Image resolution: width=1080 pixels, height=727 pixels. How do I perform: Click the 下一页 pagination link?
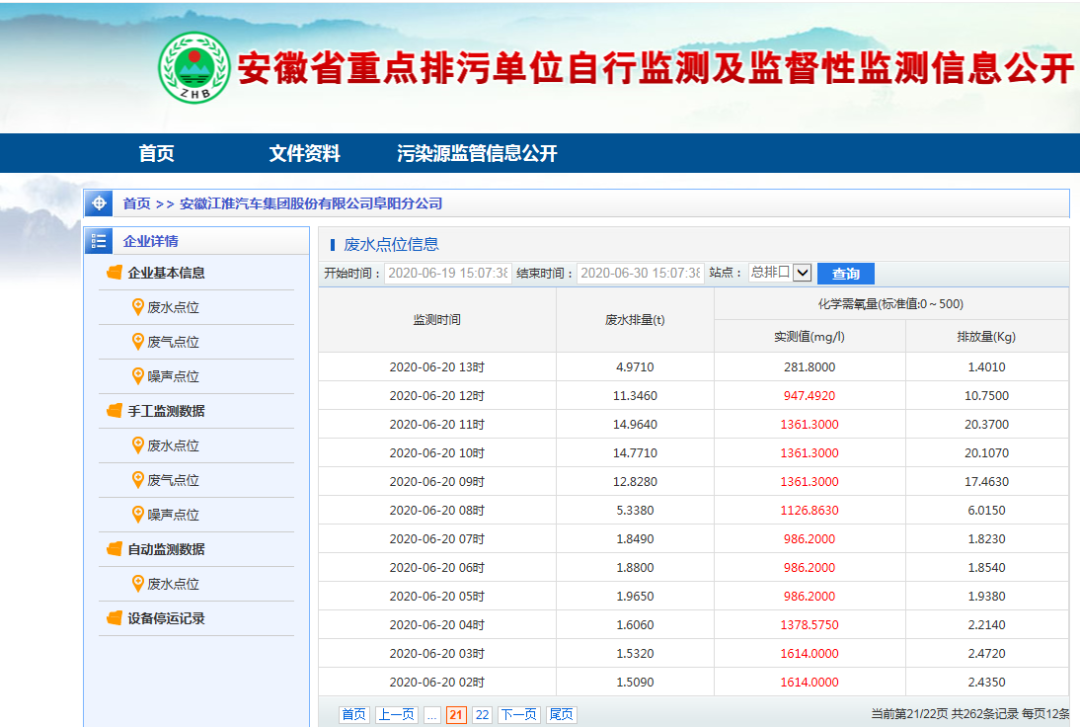point(518,714)
